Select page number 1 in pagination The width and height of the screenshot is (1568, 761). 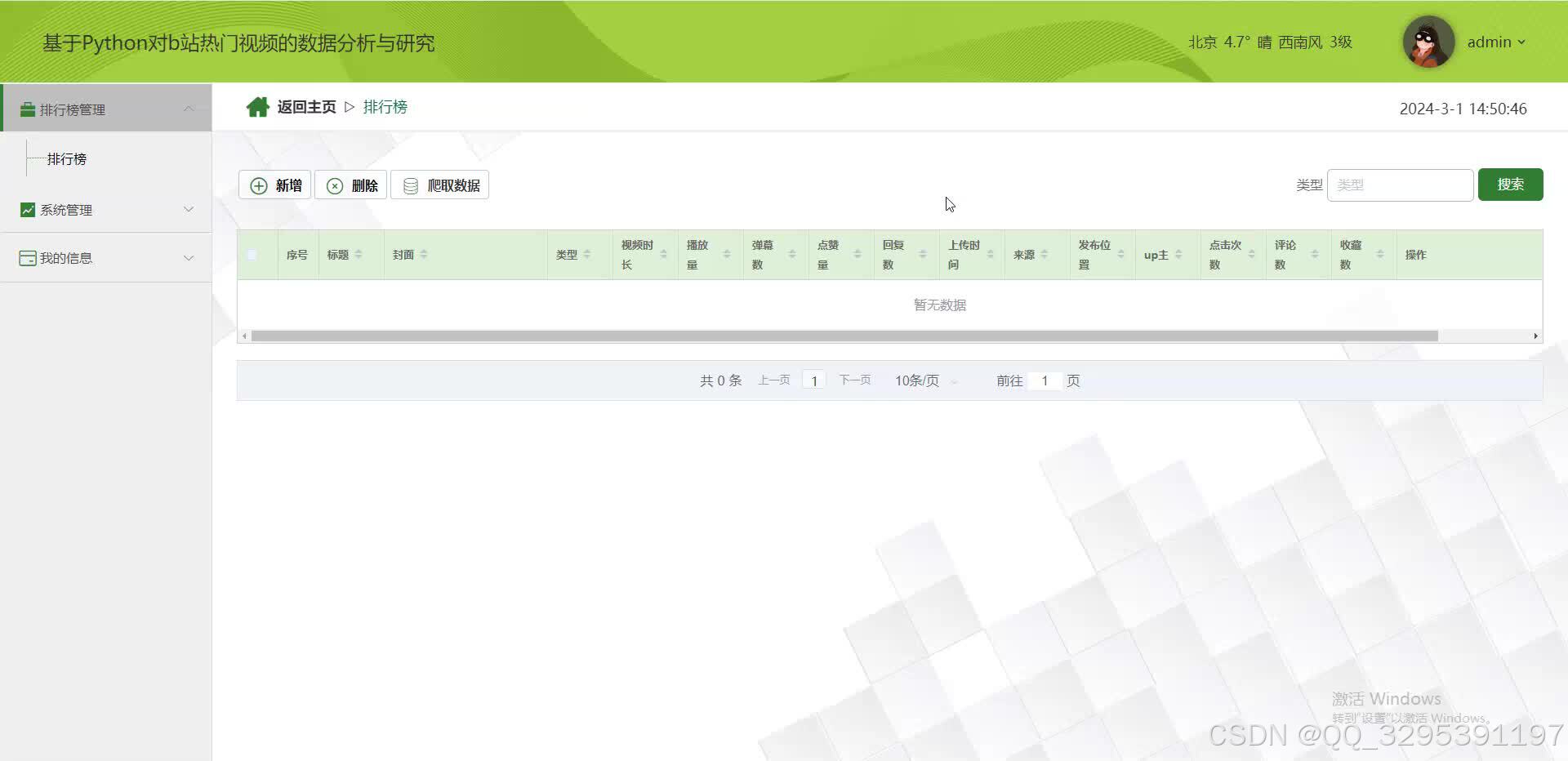coord(814,380)
